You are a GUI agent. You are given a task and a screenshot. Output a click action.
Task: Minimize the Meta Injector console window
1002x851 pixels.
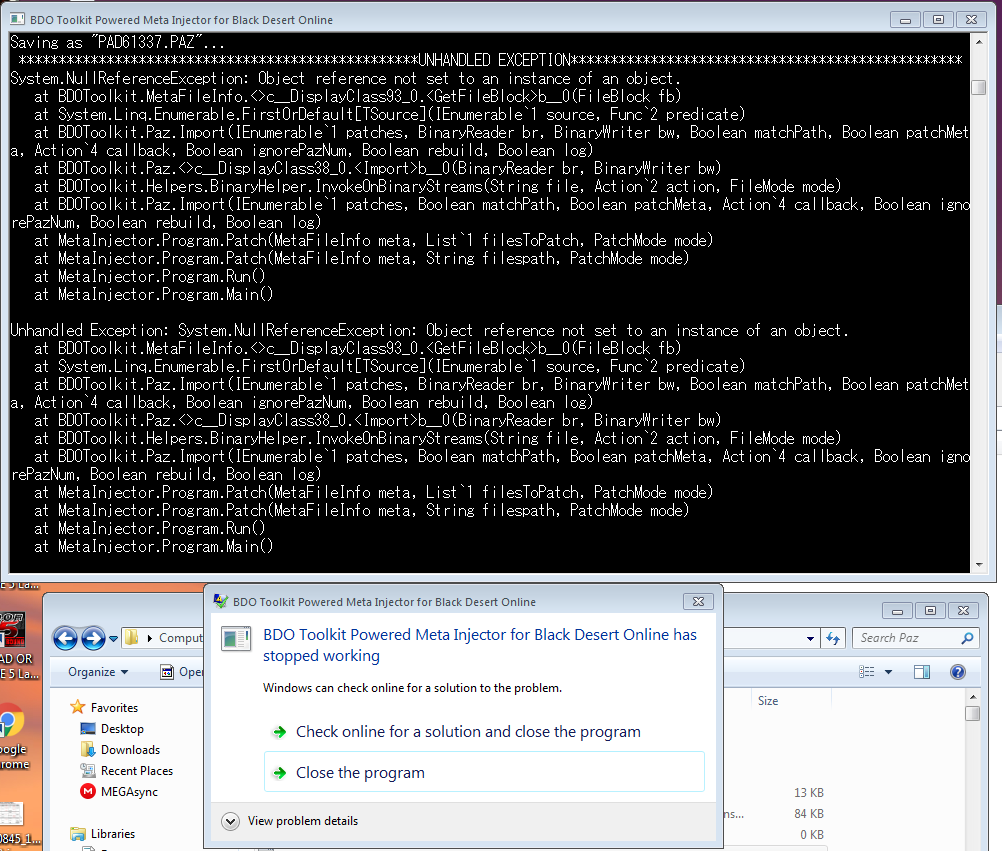pos(905,20)
